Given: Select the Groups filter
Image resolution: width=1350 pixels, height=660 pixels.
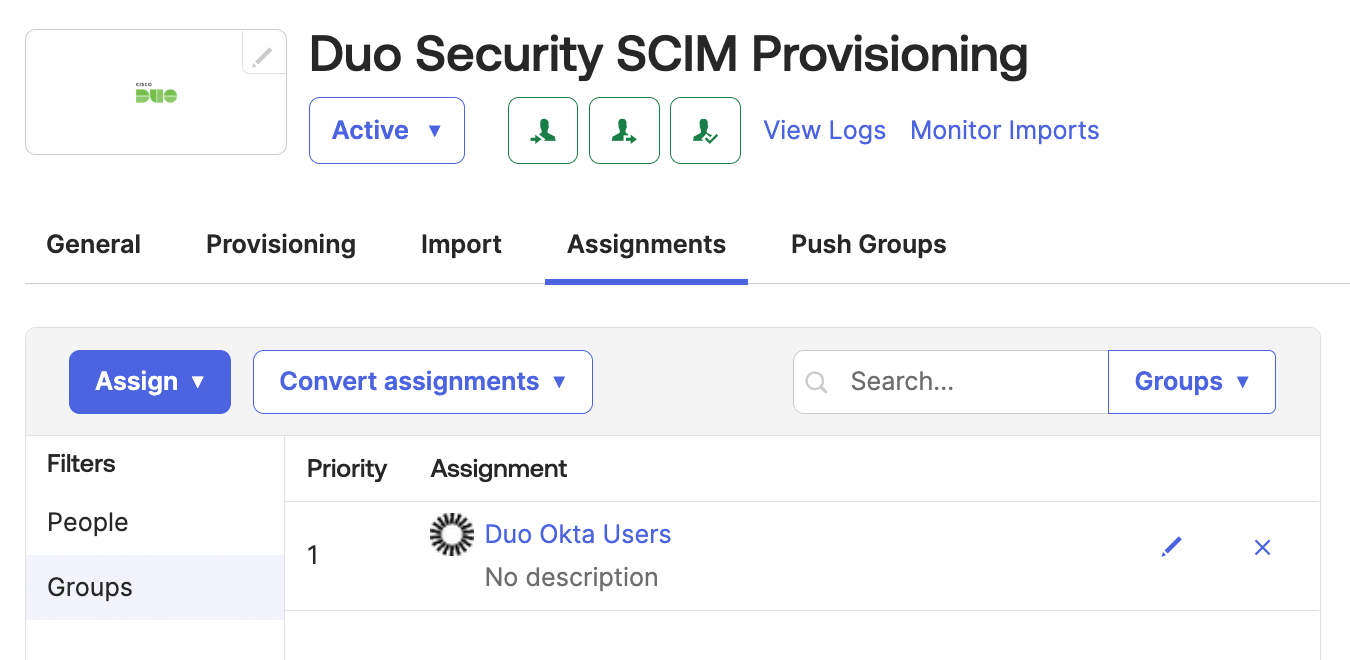Looking at the screenshot, I should 89,587.
